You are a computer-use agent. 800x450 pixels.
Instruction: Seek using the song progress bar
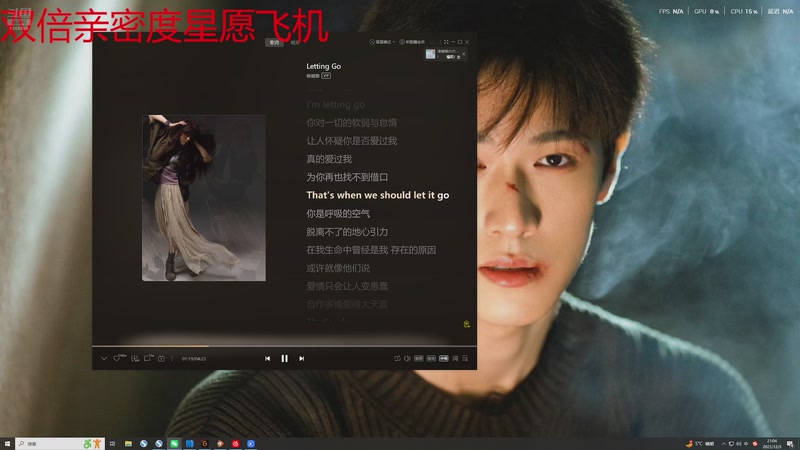tap(284, 346)
